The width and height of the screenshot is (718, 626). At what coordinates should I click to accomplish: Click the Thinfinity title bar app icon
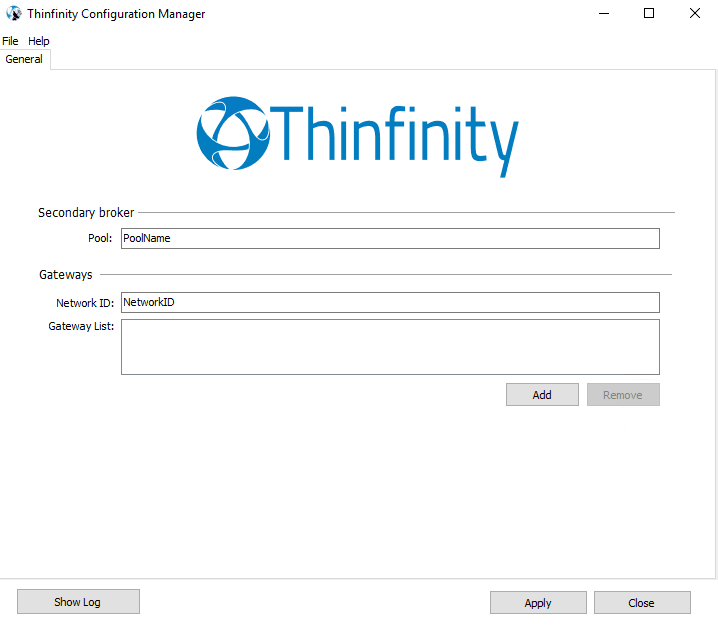pyautogui.click(x=14, y=13)
